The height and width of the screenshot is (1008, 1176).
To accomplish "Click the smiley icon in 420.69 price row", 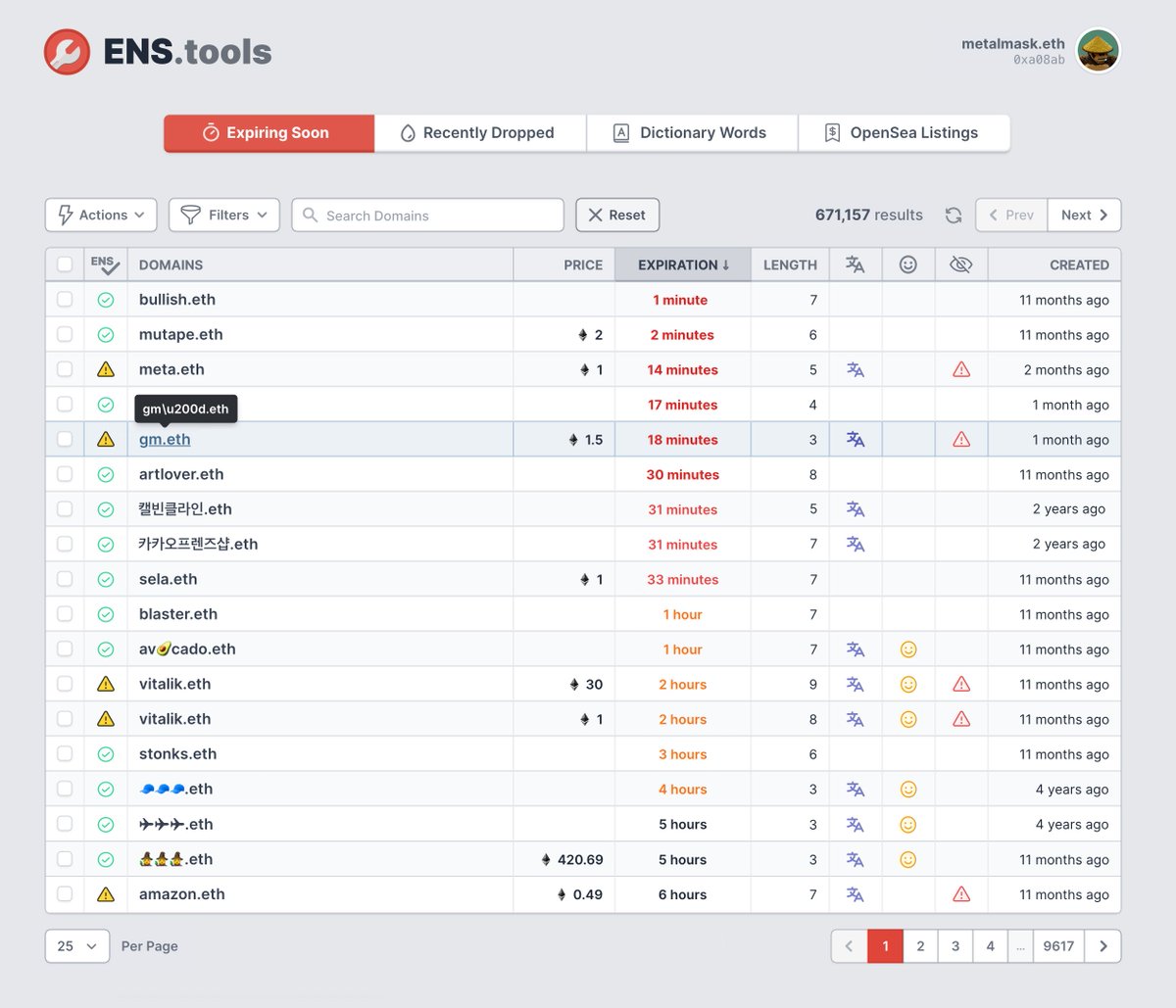I will [908, 859].
